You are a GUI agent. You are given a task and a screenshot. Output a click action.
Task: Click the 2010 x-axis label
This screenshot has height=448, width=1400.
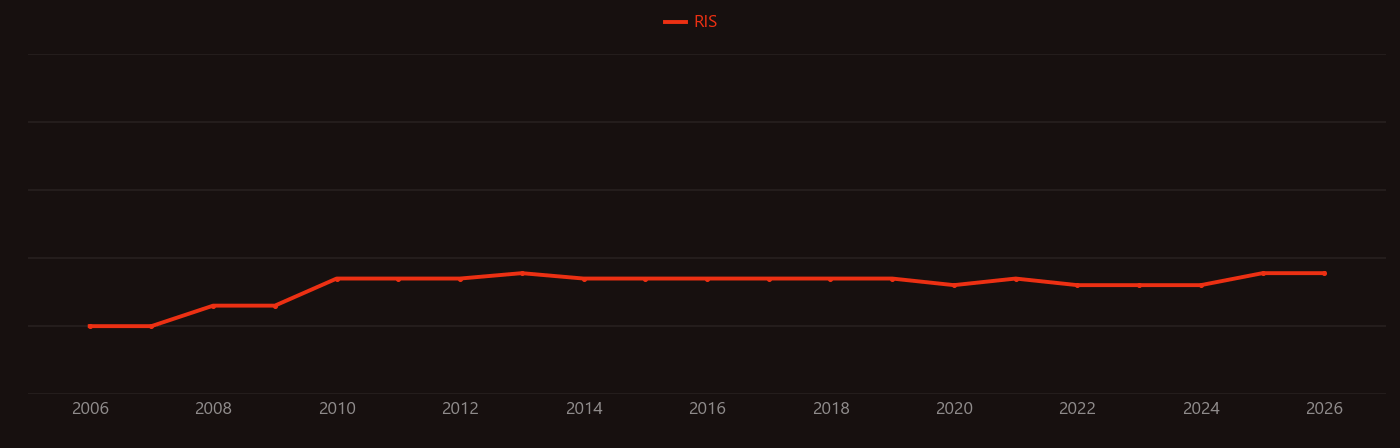337,409
